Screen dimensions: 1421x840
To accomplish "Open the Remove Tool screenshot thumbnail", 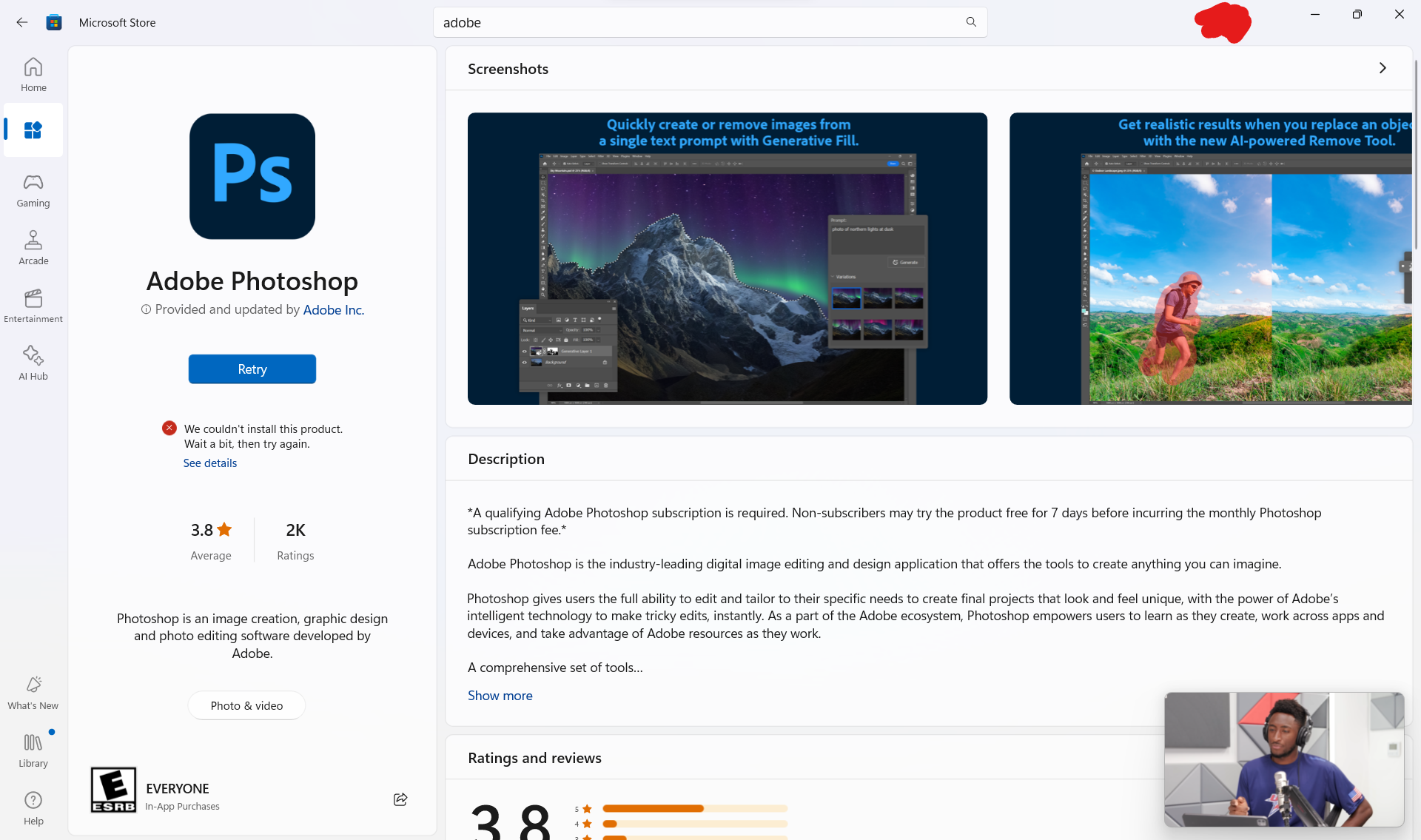I will (1211, 258).
